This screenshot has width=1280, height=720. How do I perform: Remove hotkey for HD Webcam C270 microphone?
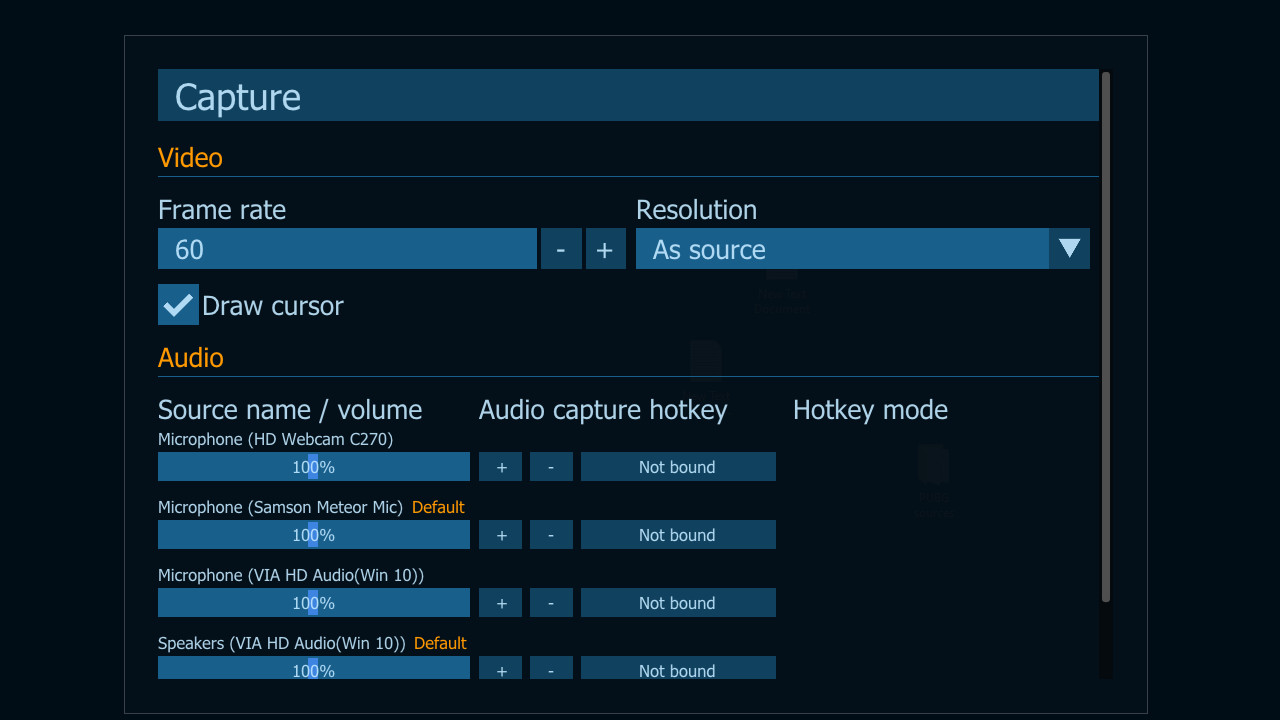point(551,467)
